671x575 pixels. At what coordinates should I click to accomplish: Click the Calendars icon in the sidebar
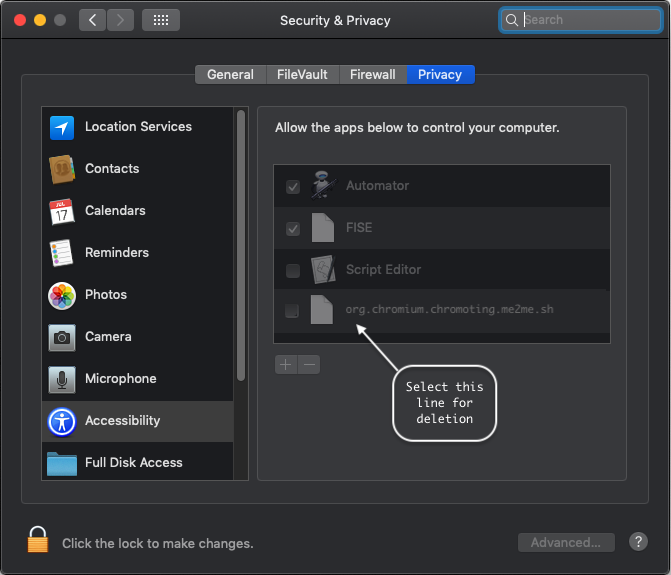pyautogui.click(x=62, y=211)
